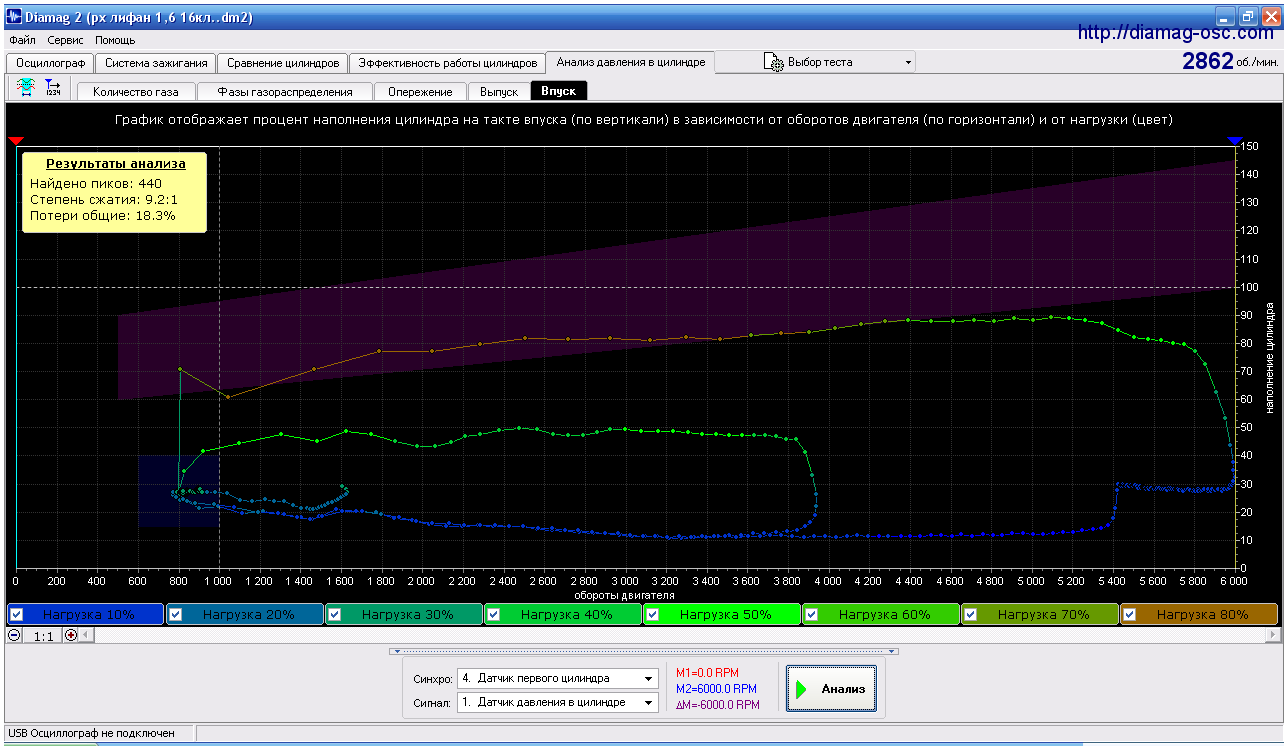This screenshot has height=746, width=1288.
Task: Open the Файл menu
Action: point(22,40)
